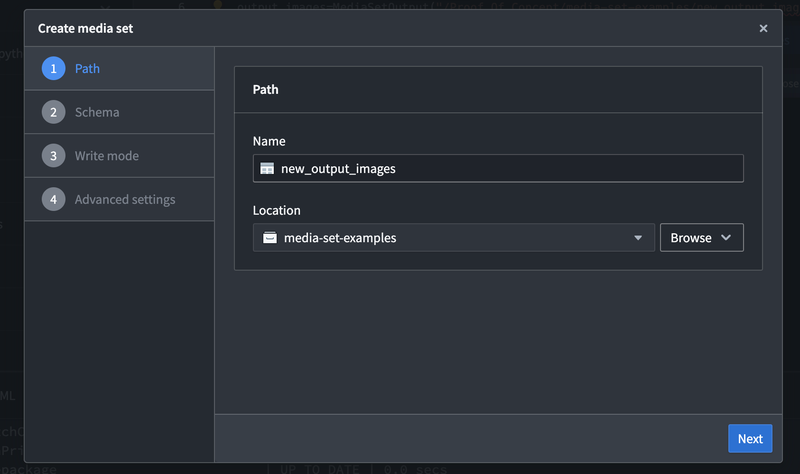
Task: Click the Name label
Action: click(x=269, y=141)
